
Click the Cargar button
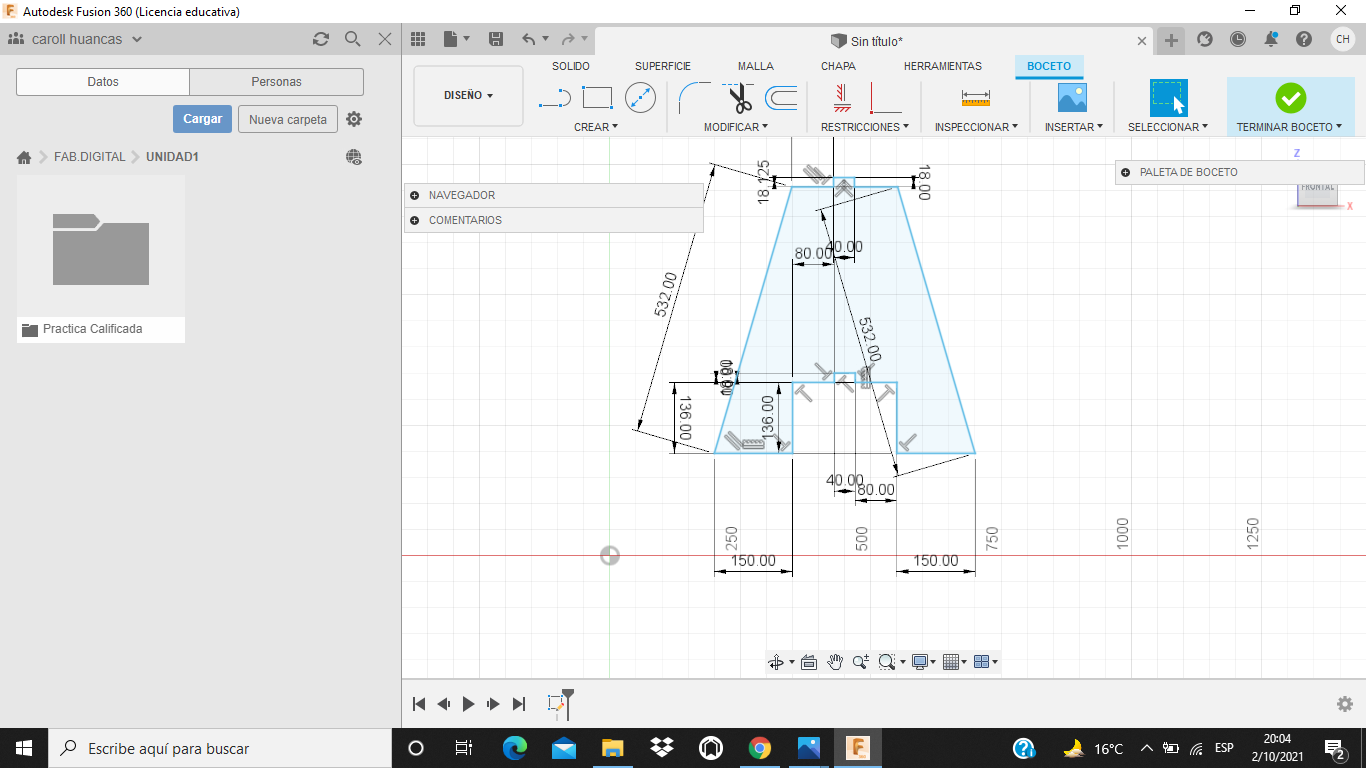click(202, 119)
